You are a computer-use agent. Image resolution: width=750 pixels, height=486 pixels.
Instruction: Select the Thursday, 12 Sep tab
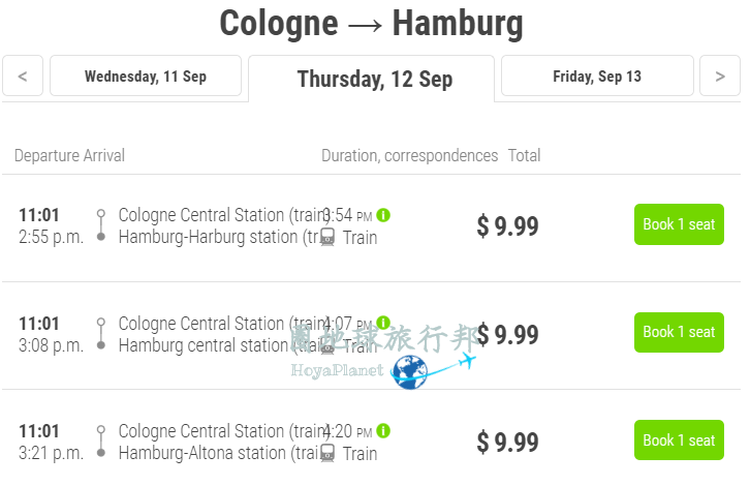tap(371, 79)
